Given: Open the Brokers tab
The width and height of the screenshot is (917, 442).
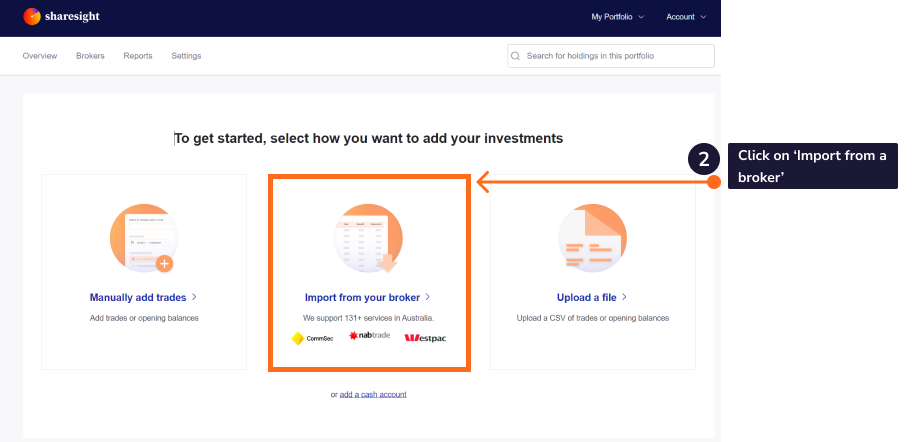Looking at the screenshot, I should pyautogui.click(x=90, y=56).
